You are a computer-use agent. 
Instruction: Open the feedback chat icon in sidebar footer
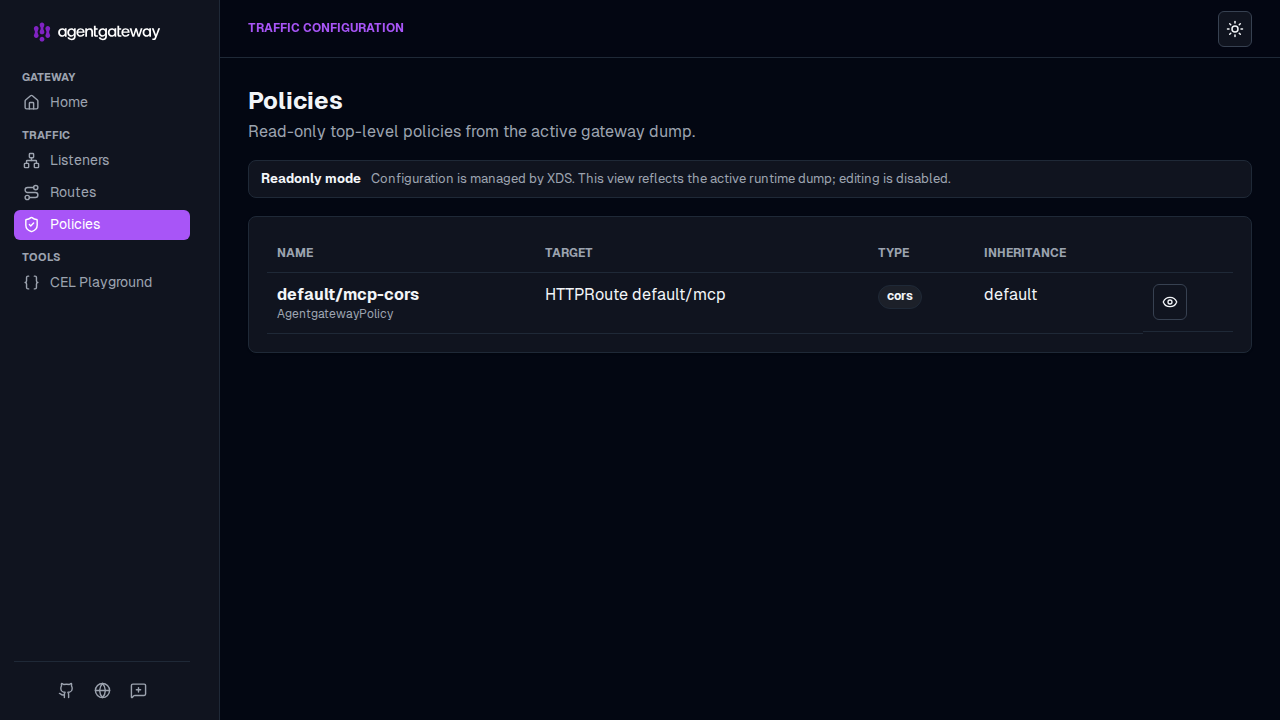pos(139,690)
